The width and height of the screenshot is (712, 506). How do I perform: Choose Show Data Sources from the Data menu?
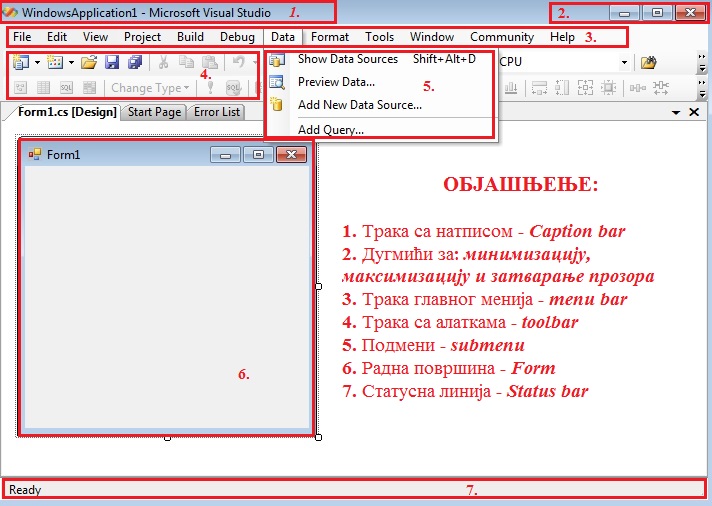point(381,59)
